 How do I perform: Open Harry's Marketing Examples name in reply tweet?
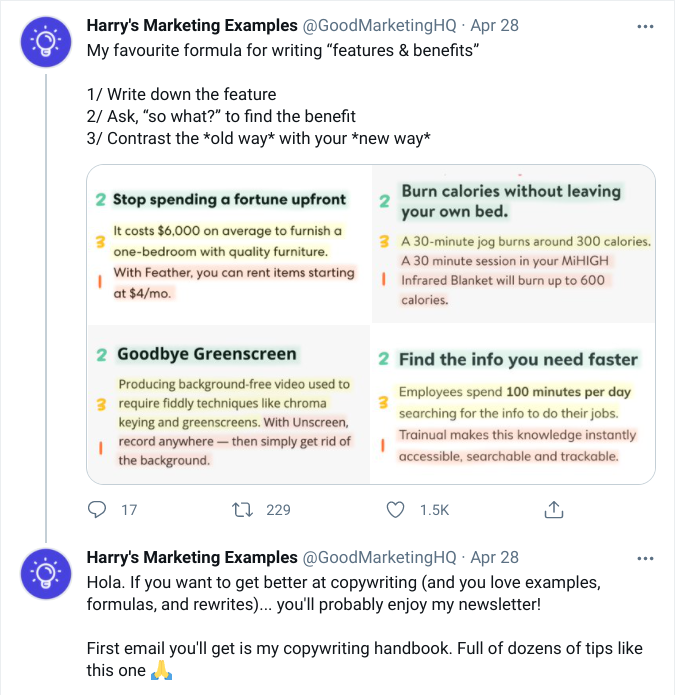coord(192,557)
